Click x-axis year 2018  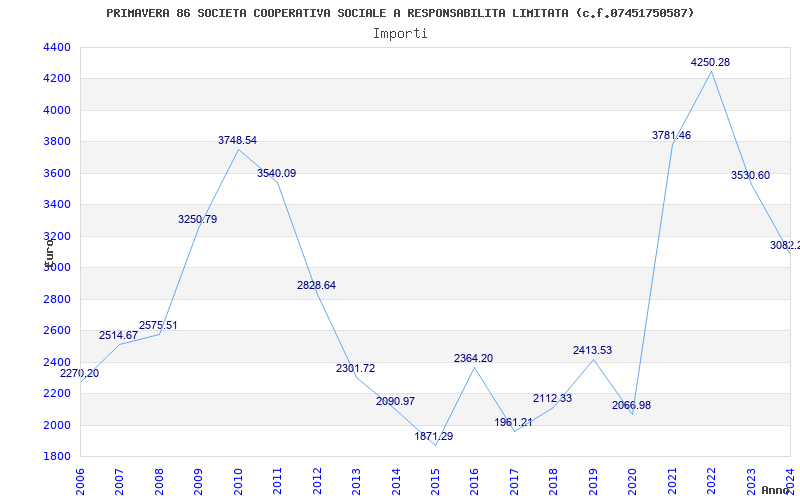(x=554, y=481)
